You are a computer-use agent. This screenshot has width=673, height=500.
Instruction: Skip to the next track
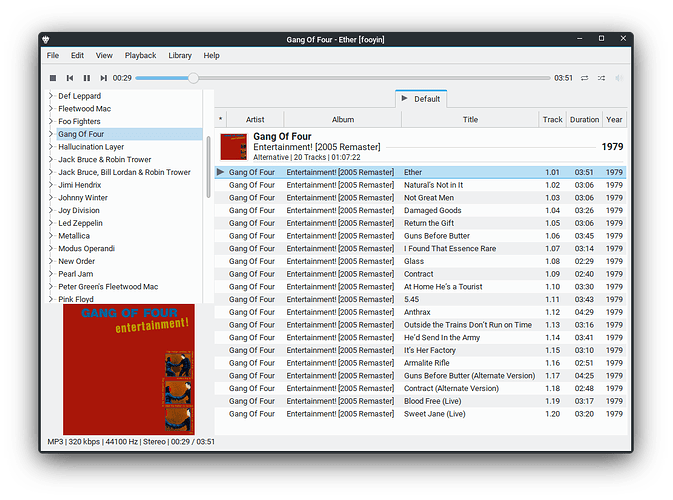pyautogui.click(x=103, y=78)
